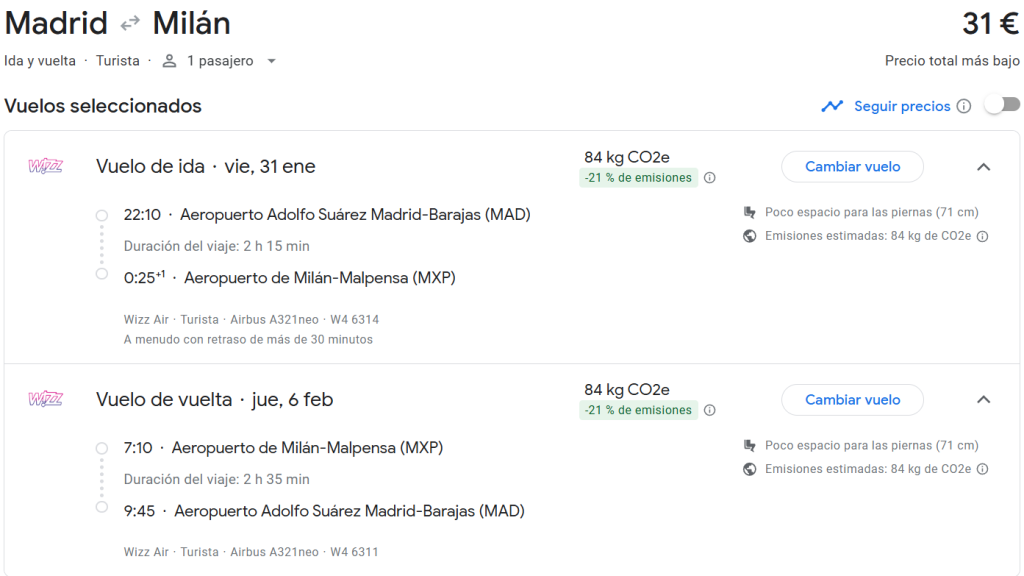Collapse the Vuelo de ida card details
The height and width of the screenshot is (576, 1024).
click(983, 168)
